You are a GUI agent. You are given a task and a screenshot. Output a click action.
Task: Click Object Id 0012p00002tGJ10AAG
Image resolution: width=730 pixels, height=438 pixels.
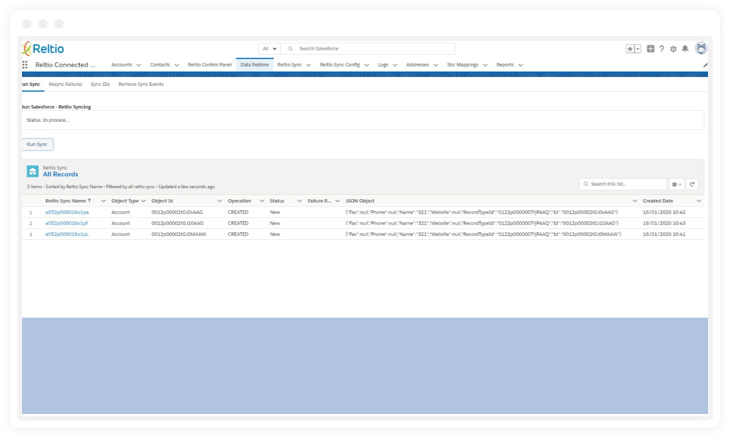tap(177, 223)
